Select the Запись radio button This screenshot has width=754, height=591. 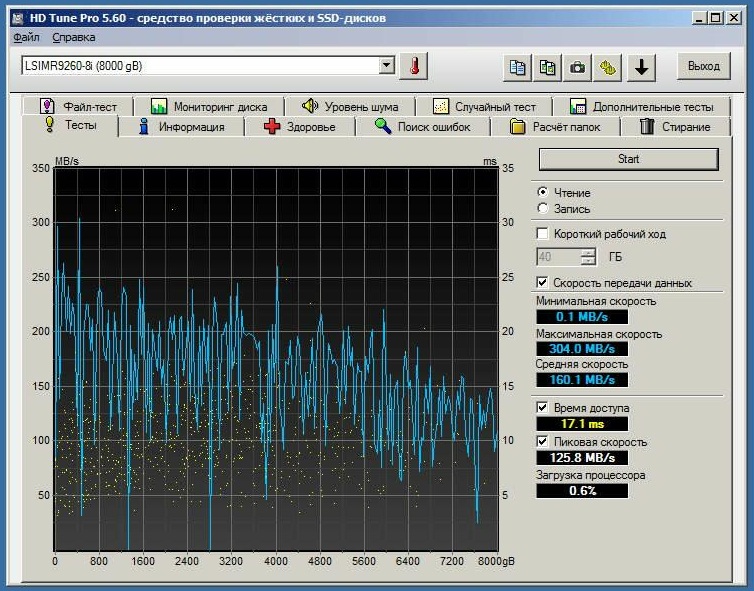[543, 209]
